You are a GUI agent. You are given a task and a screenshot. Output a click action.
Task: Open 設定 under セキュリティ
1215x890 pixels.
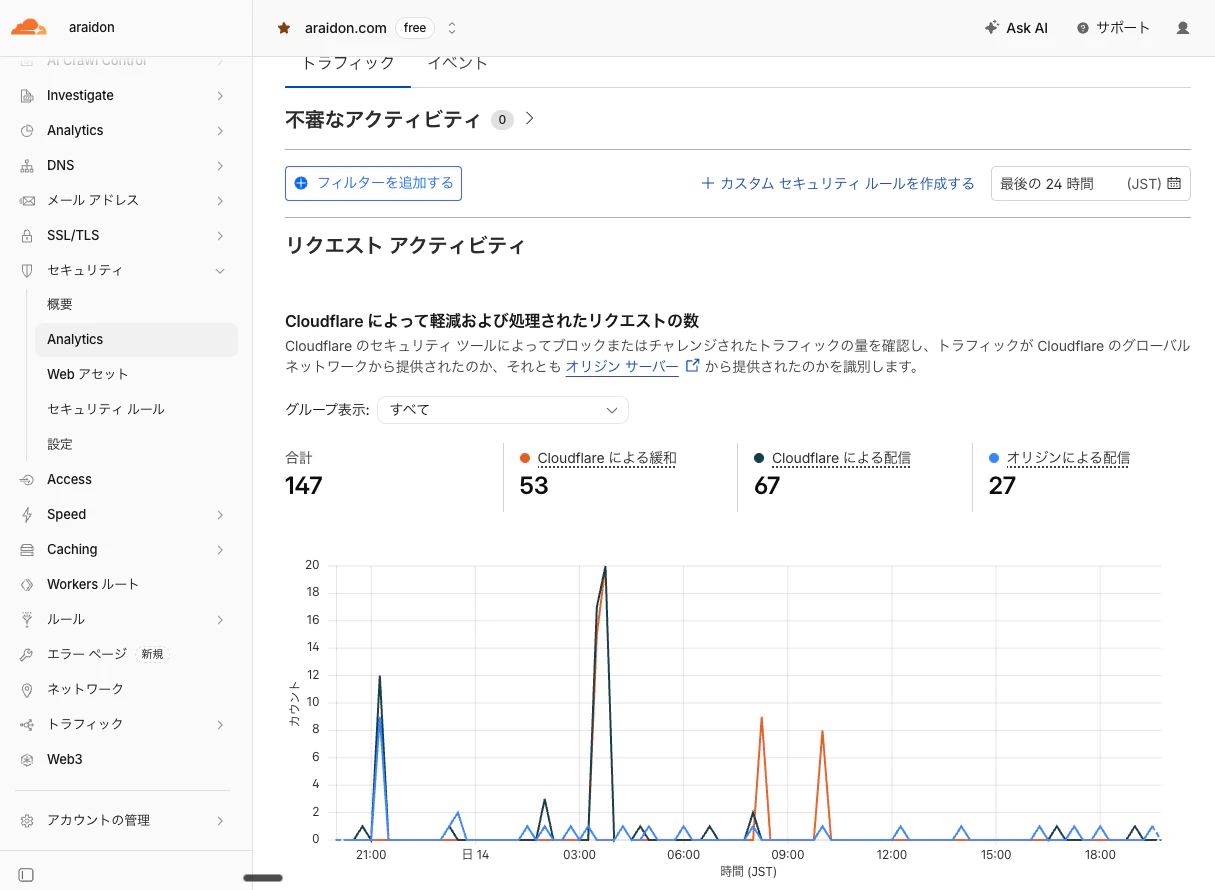tap(60, 445)
